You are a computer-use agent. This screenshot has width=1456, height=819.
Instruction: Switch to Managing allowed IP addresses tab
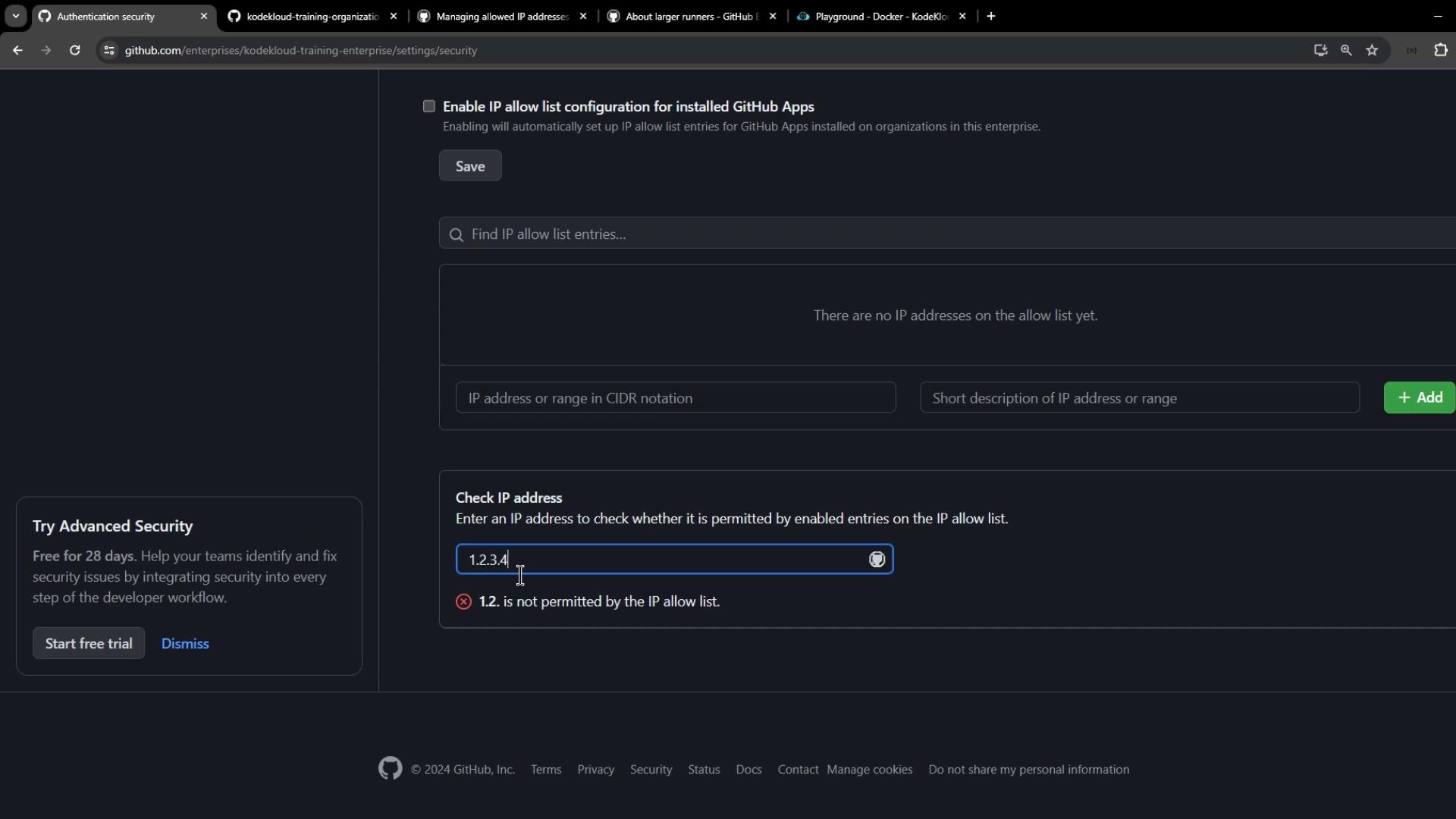501,16
